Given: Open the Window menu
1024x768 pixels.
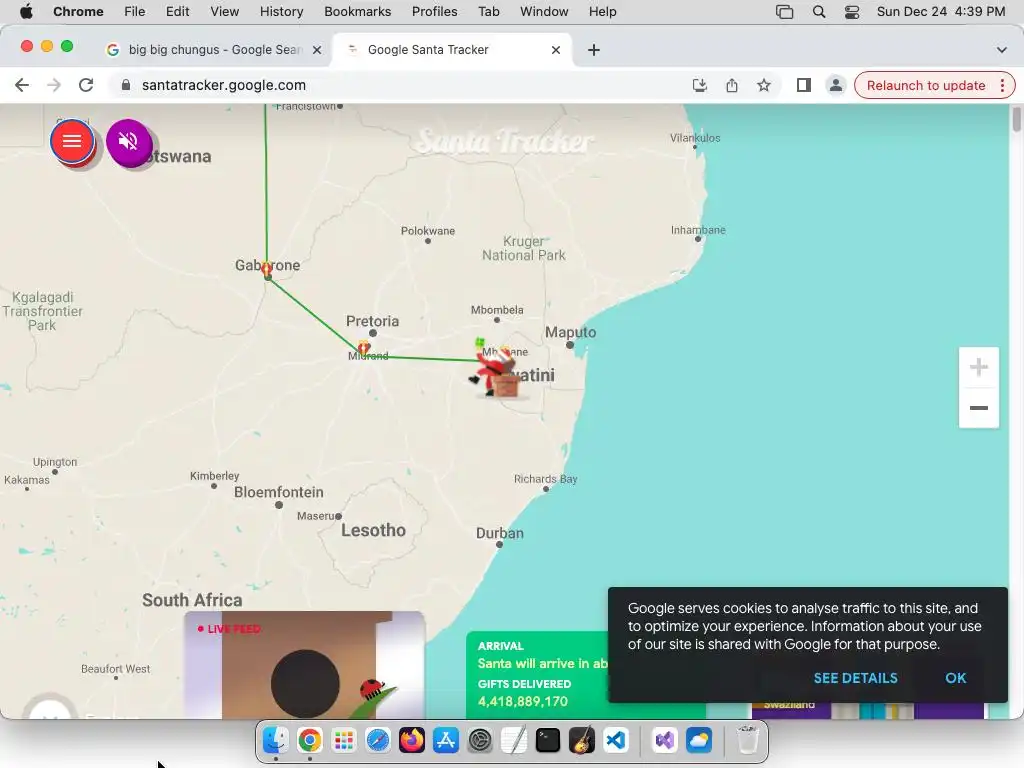Looking at the screenshot, I should click(x=544, y=12).
